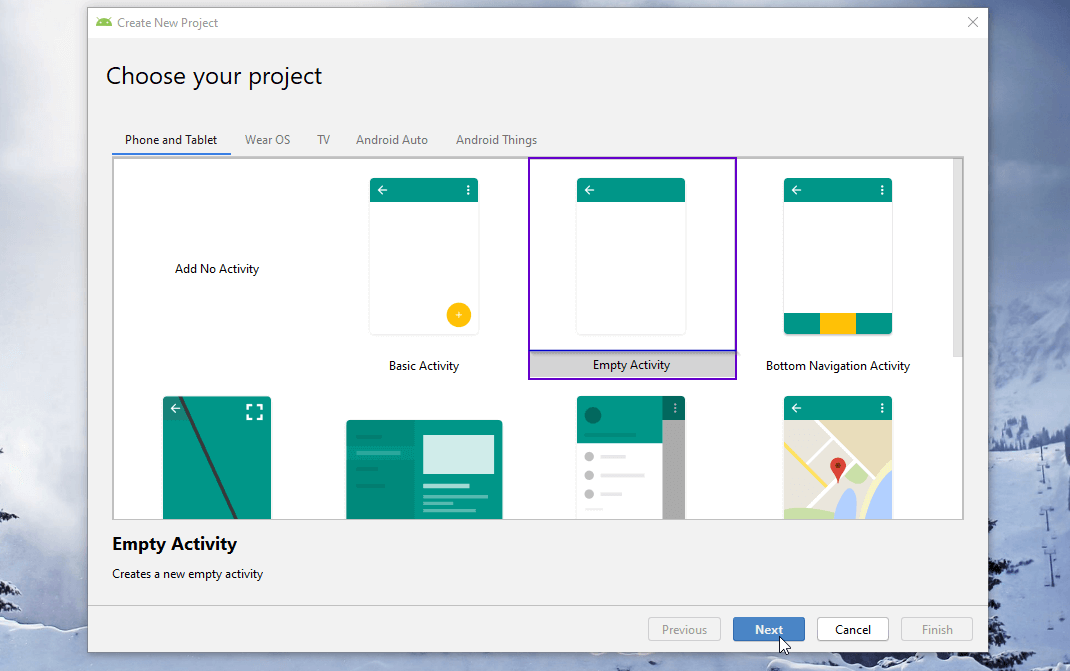Screen dimensions: 1070x671
Task: Select the Basic Activity template
Action: tap(424, 256)
